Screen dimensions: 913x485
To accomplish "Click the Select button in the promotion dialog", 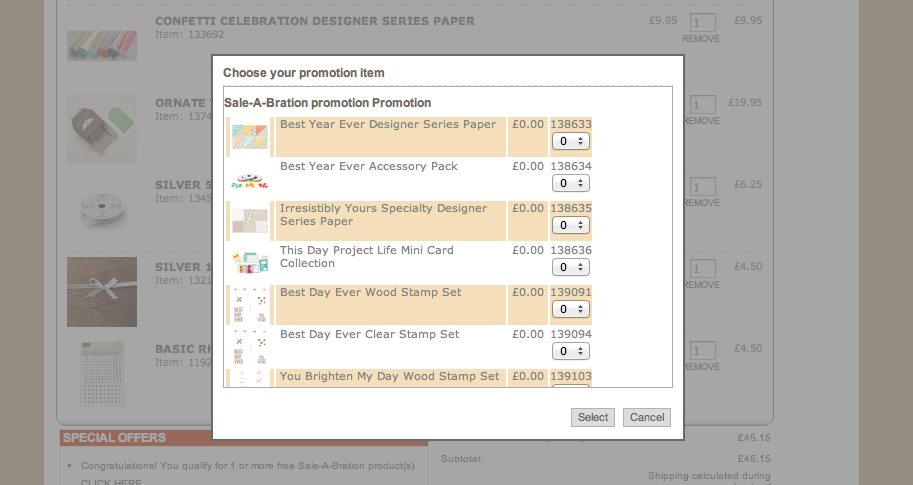I will click(593, 417).
